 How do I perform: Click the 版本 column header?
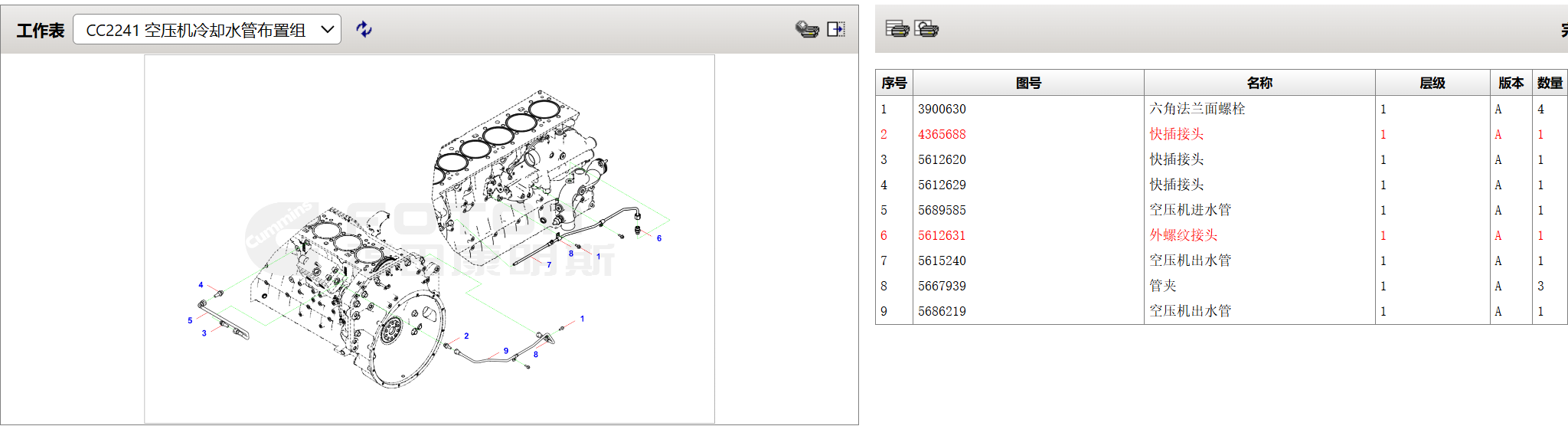1511,83
